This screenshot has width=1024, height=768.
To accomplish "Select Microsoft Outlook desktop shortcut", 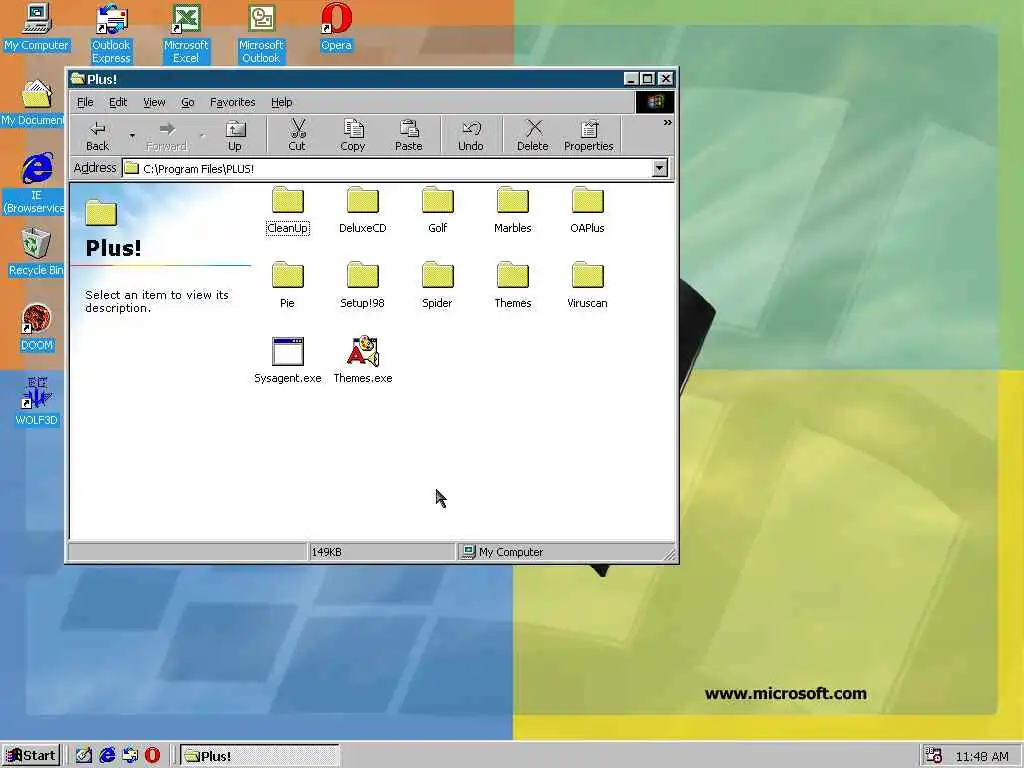I will point(261,34).
